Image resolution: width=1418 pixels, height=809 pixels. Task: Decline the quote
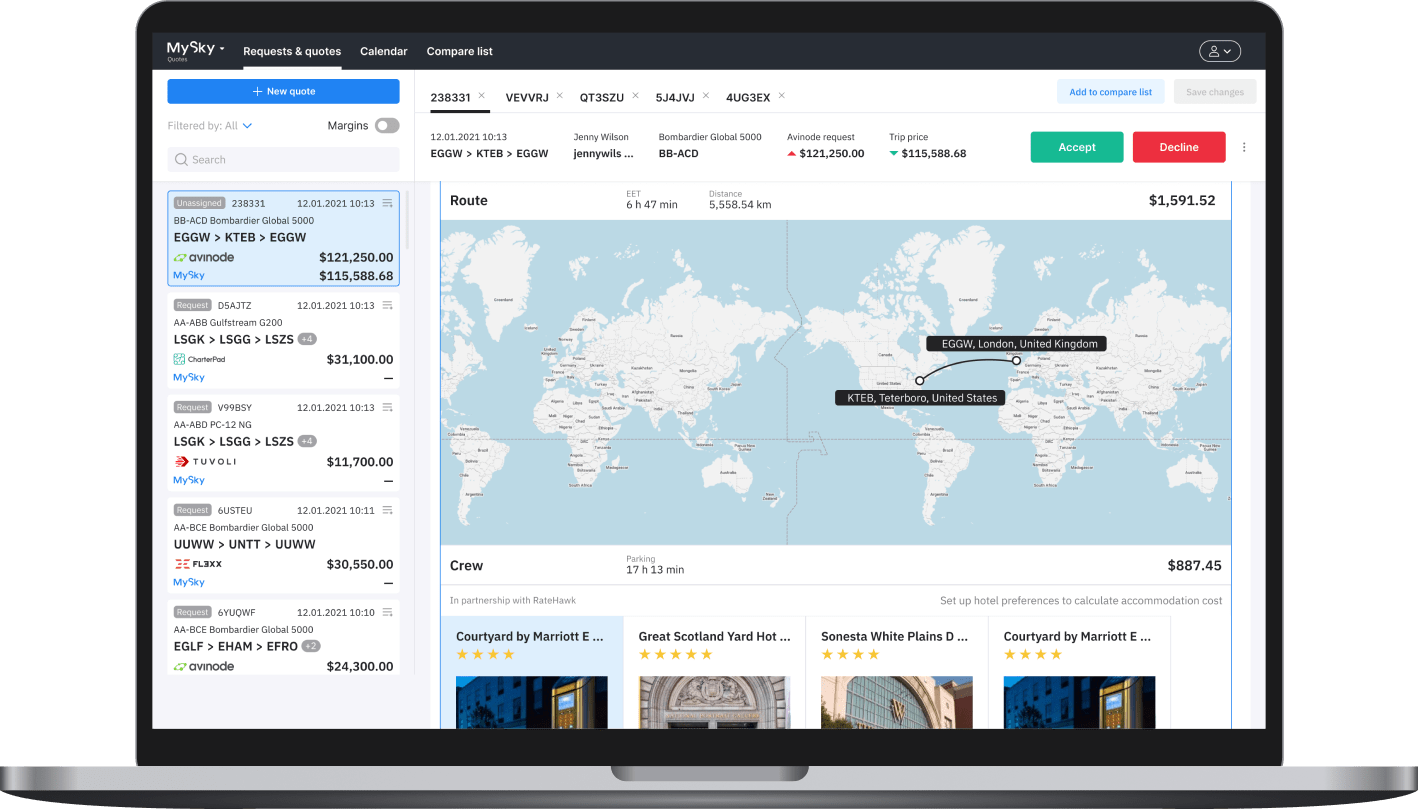1179,147
